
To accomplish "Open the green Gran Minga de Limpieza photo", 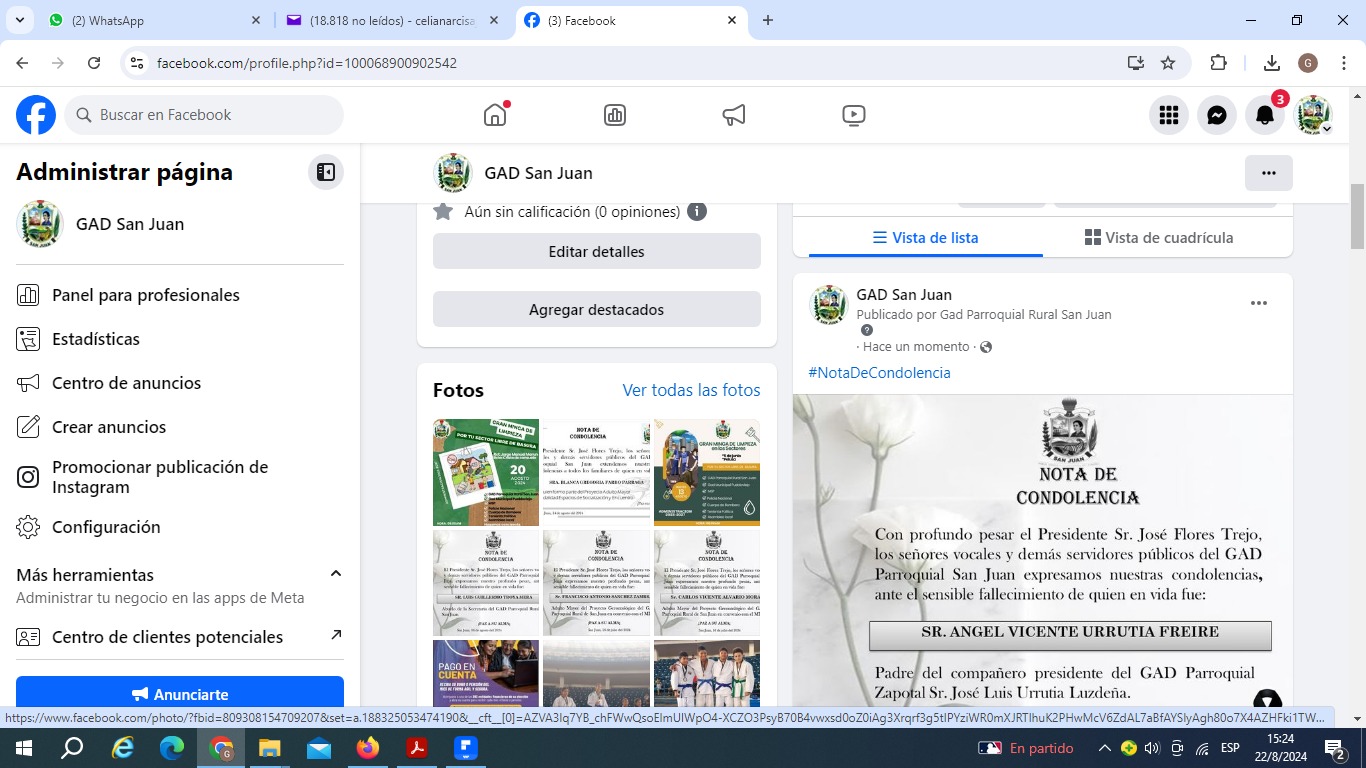I will [486, 472].
